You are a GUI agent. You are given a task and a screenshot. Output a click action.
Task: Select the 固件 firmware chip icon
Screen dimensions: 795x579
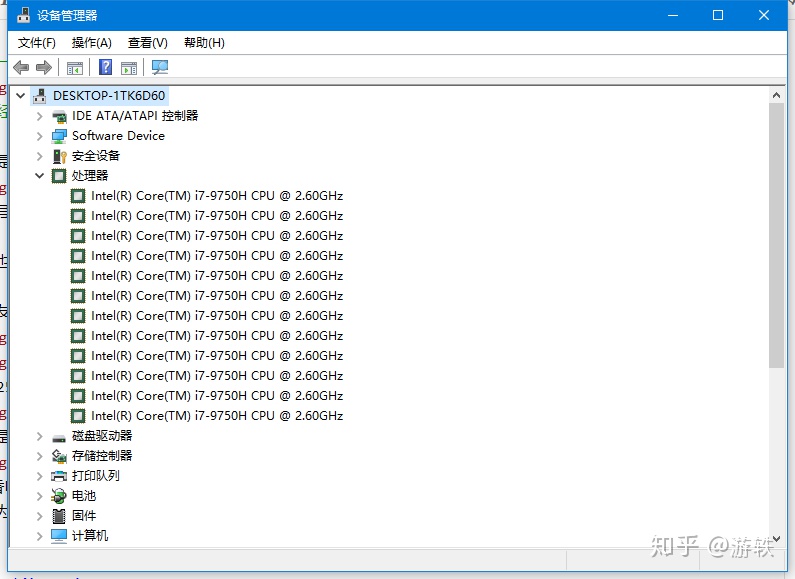click(x=59, y=516)
